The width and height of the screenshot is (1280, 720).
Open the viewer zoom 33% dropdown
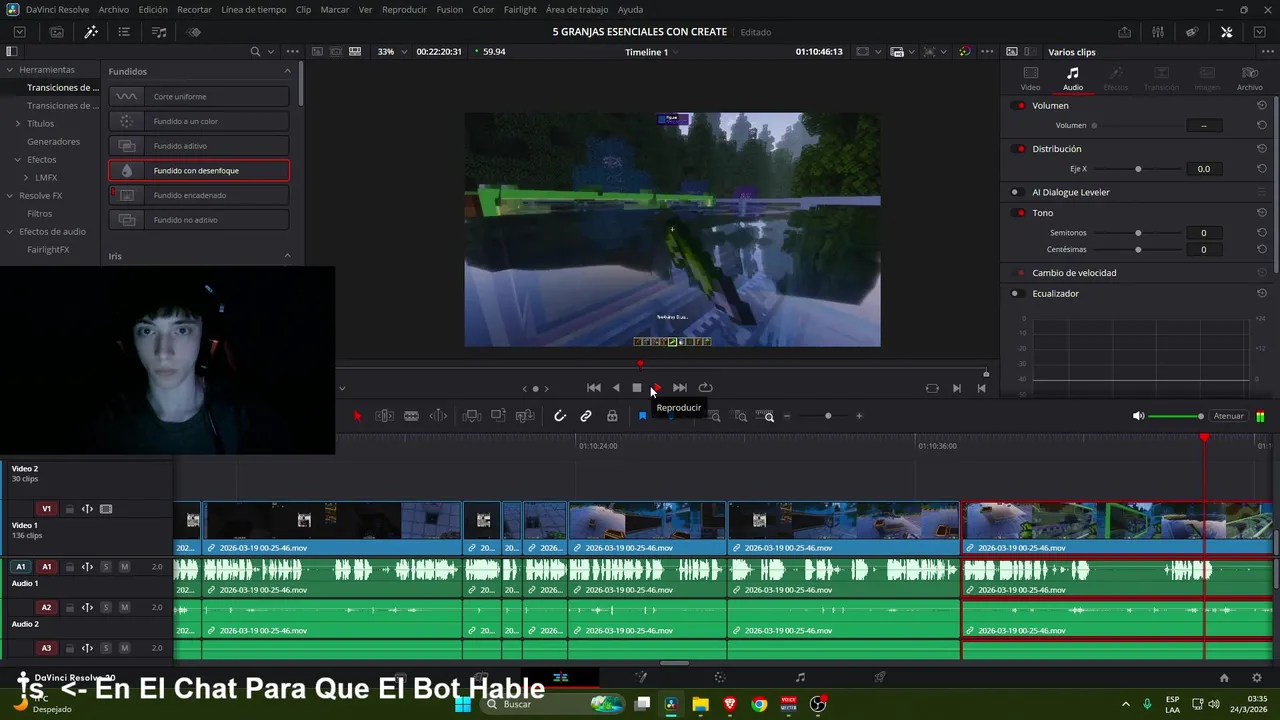390,52
